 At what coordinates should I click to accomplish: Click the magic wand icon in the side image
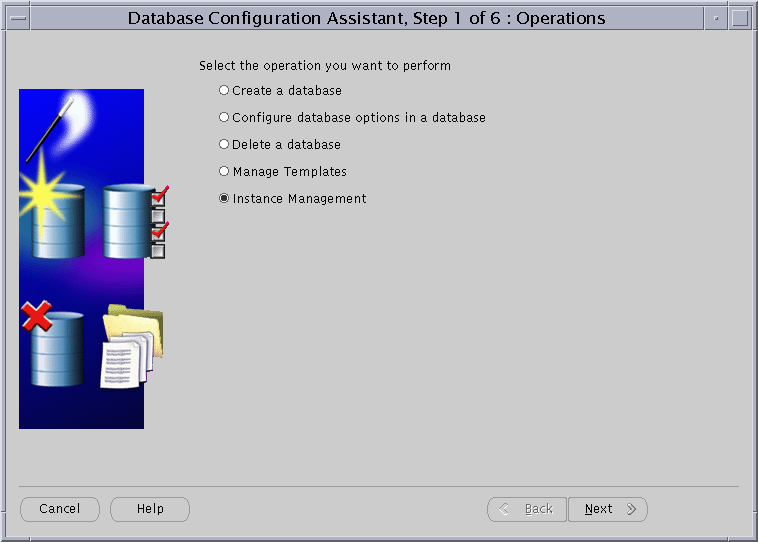(x=50, y=129)
